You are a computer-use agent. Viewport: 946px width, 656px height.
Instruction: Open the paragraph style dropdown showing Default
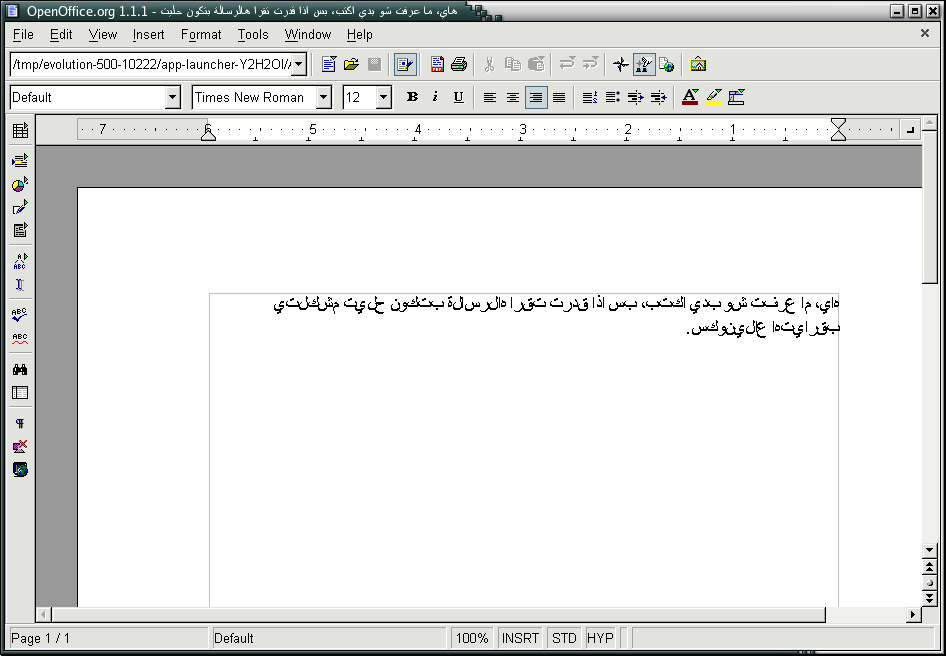tap(172, 97)
